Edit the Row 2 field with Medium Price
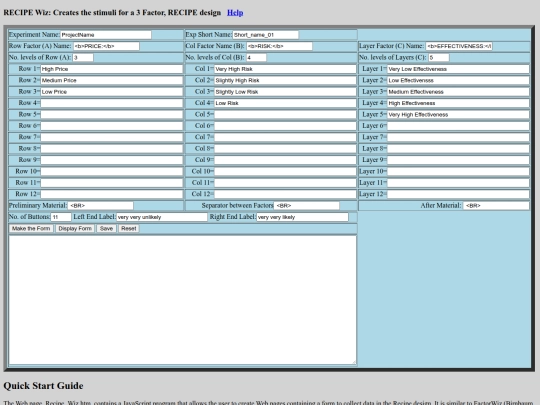The height and width of the screenshot is (405, 540). click(x=112, y=80)
